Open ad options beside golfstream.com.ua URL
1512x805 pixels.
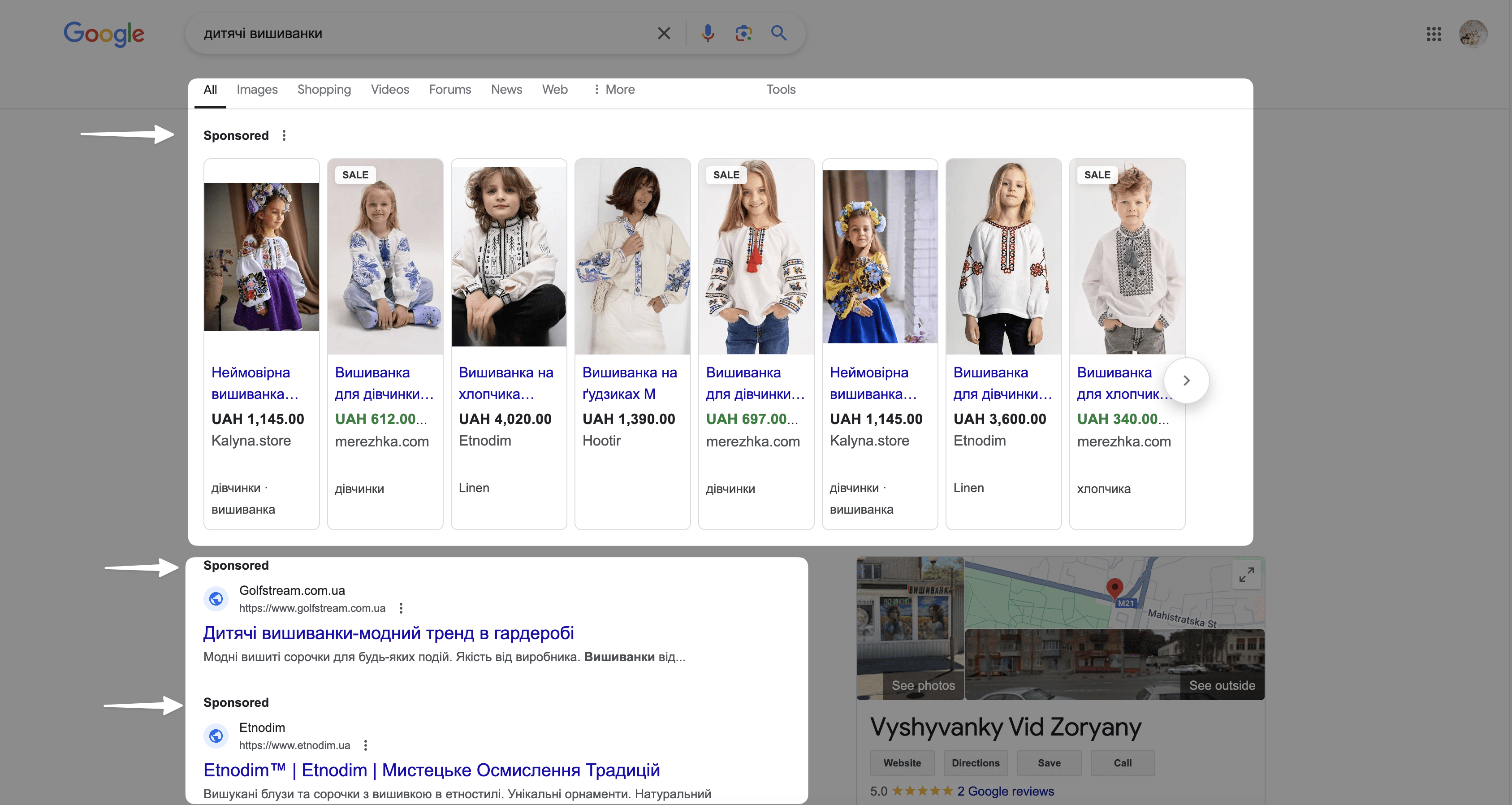tap(401, 608)
